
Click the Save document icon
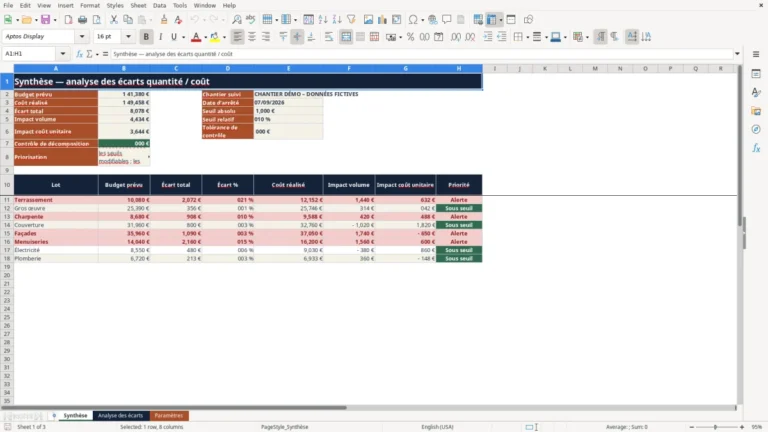(46, 20)
